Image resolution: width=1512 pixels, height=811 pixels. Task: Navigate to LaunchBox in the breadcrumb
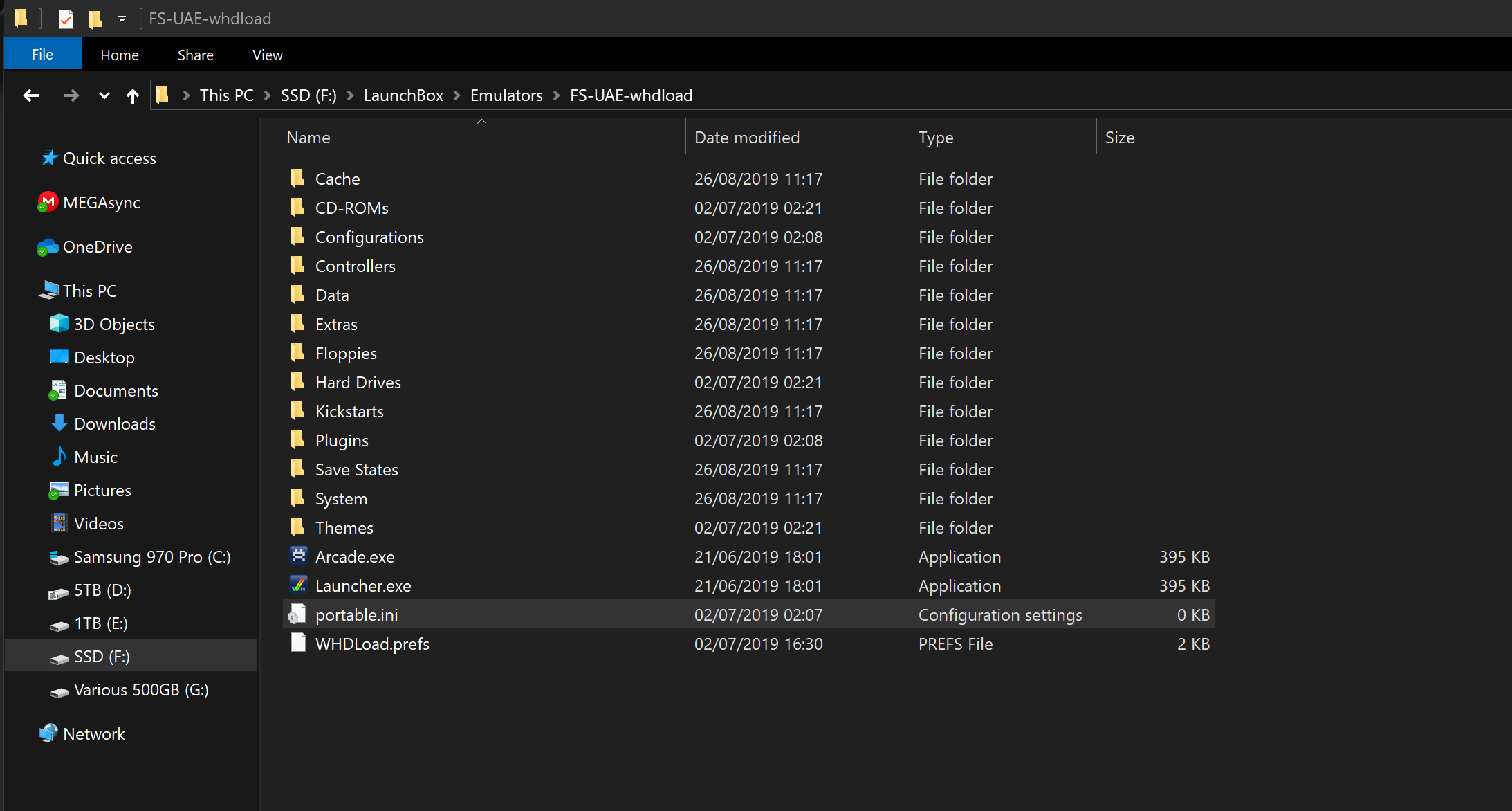pos(403,95)
